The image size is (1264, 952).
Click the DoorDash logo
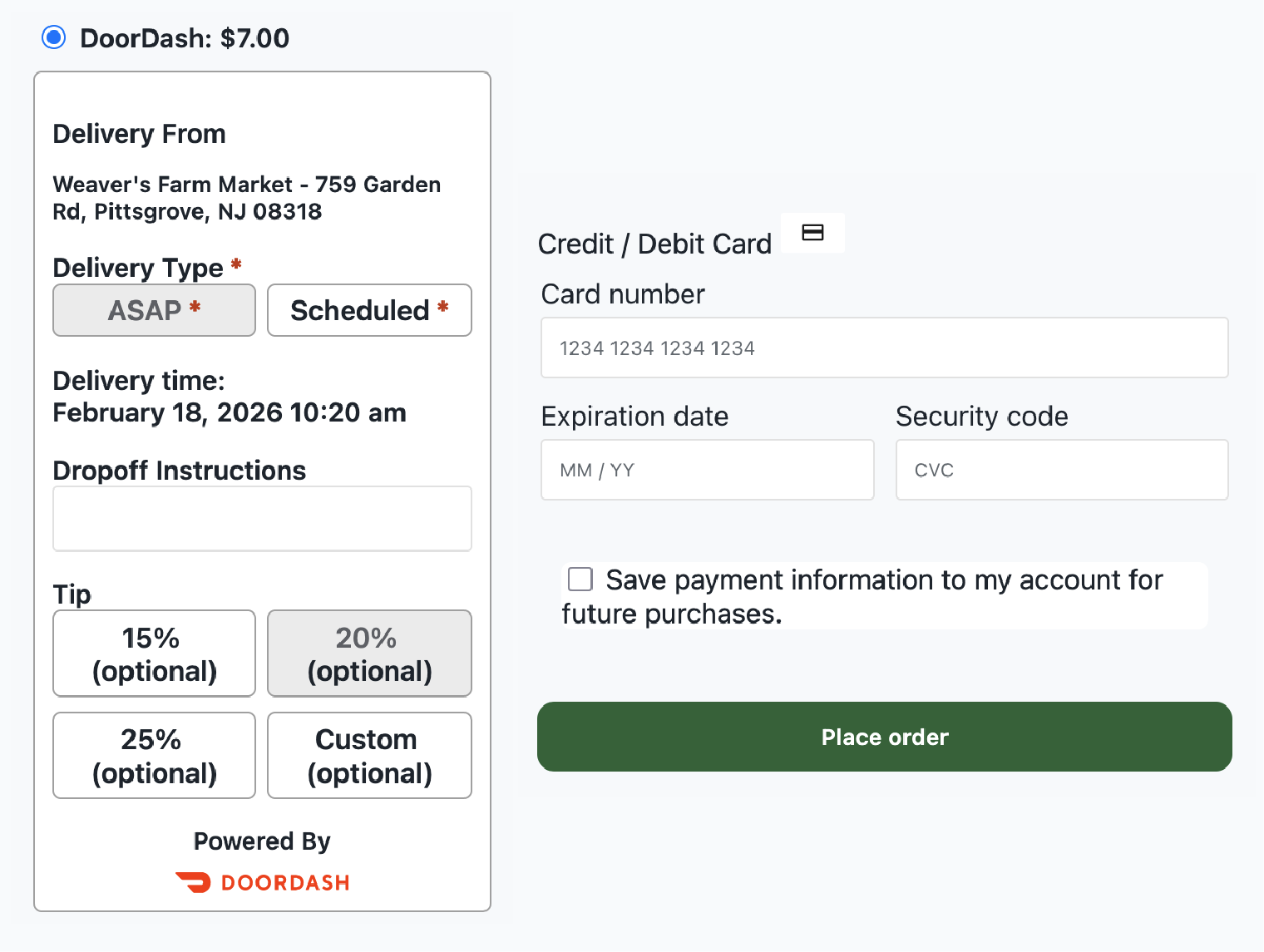(262, 882)
